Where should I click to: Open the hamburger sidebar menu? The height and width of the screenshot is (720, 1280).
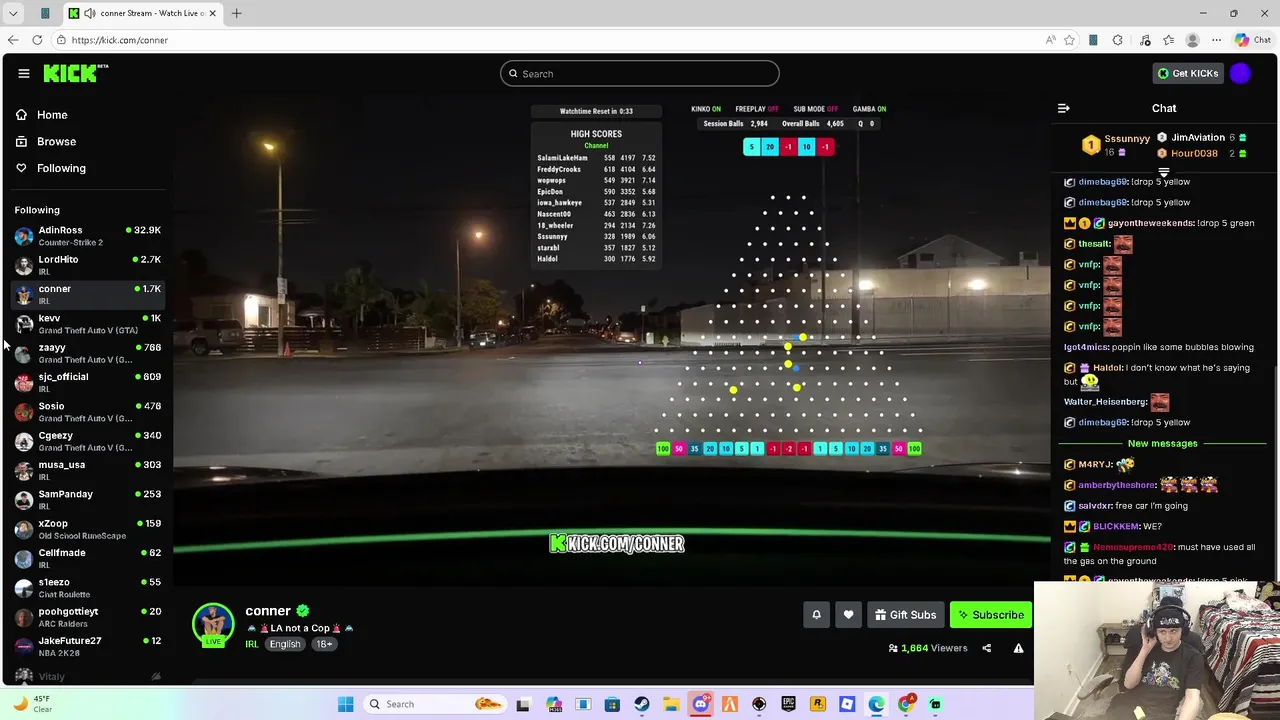pos(24,73)
